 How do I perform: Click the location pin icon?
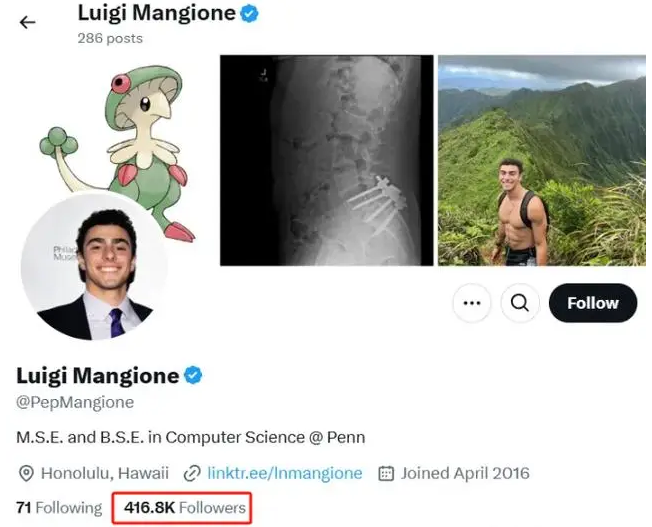coord(26,473)
